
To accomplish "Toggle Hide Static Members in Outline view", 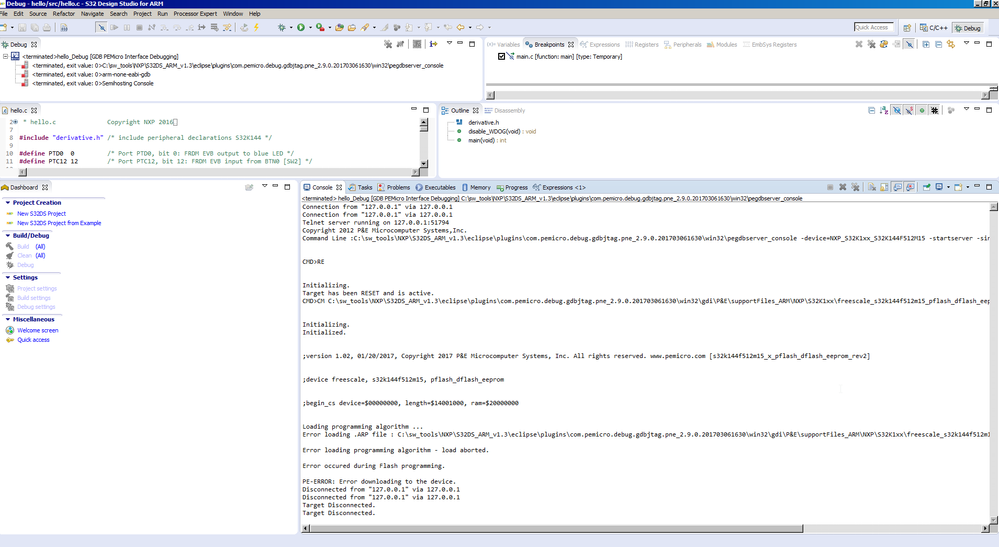I will point(909,110).
